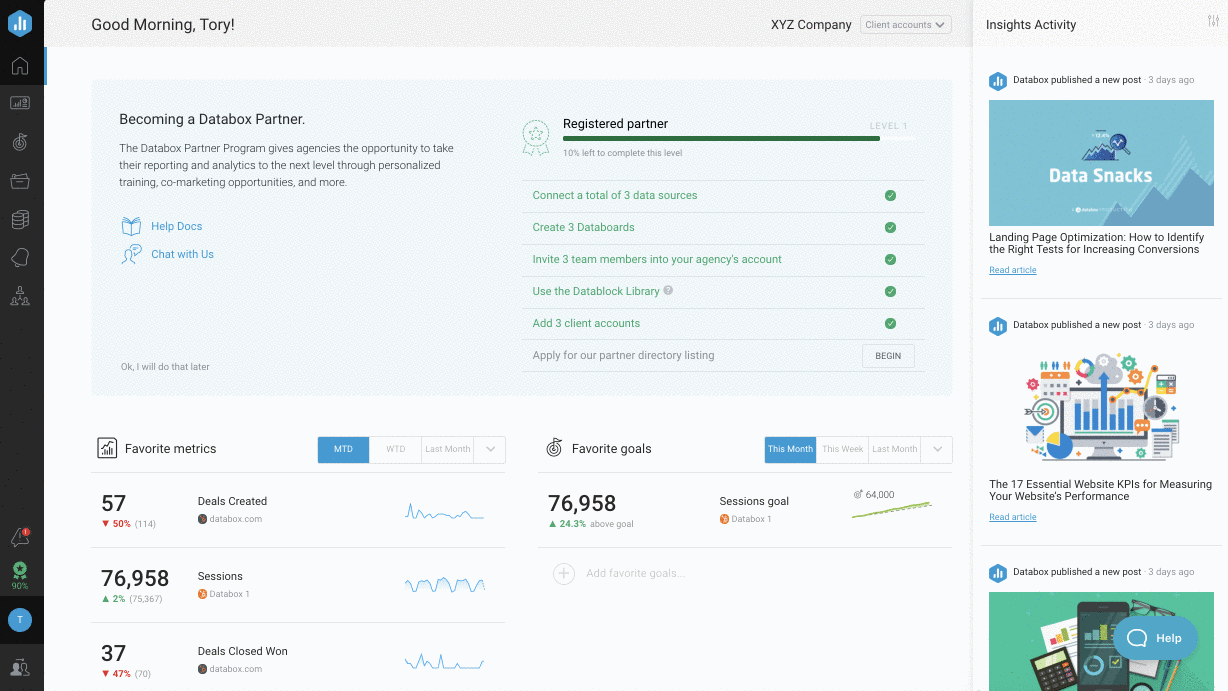Click the info icon beside Datablock Library
The width and height of the screenshot is (1228, 691).
(668, 291)
